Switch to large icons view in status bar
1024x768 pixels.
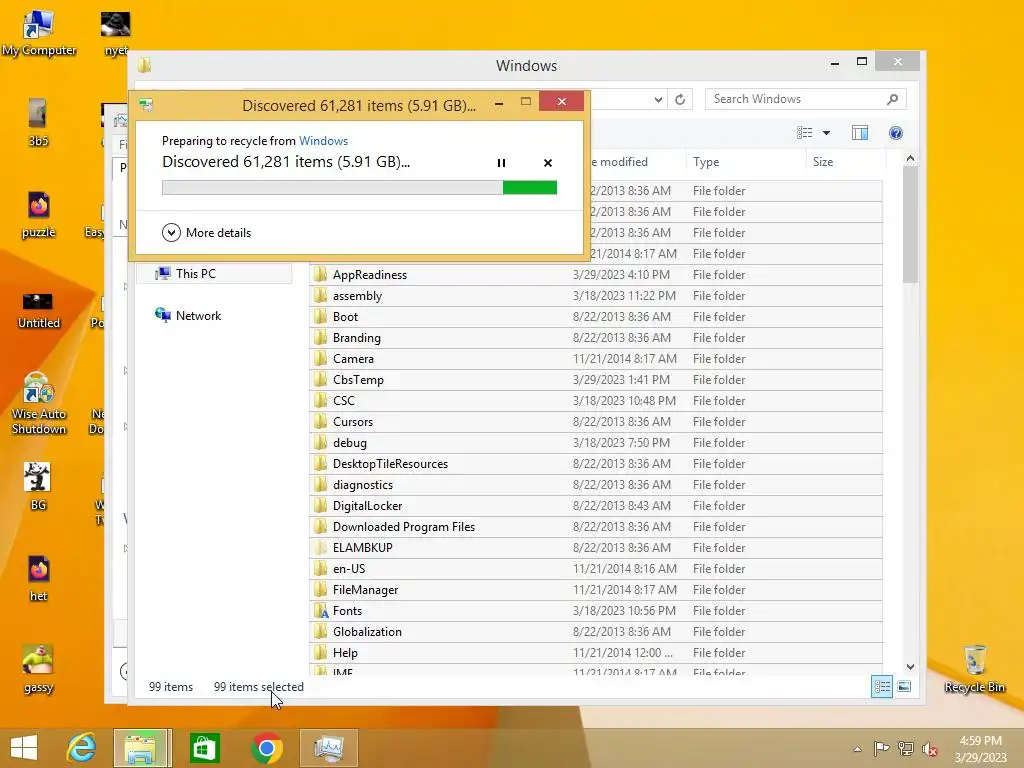[904, 686]
